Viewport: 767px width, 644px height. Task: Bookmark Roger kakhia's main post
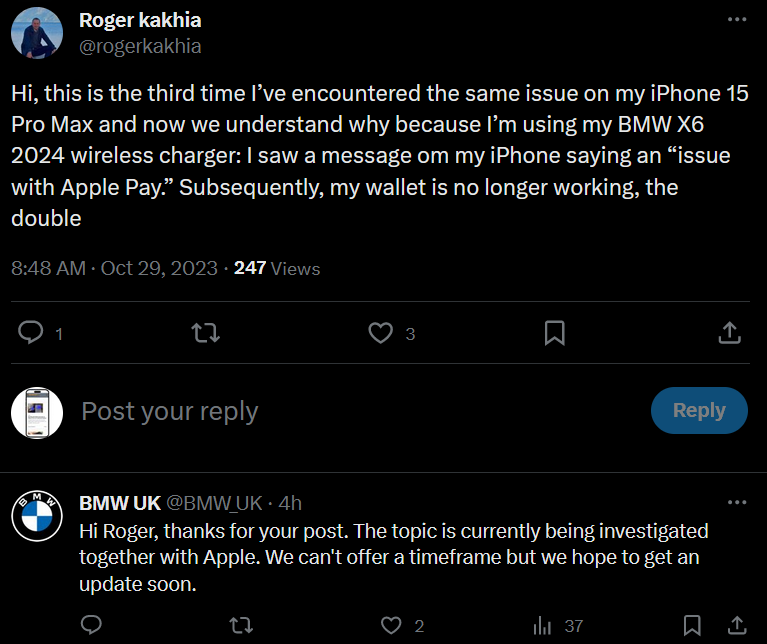coord(555,332)
